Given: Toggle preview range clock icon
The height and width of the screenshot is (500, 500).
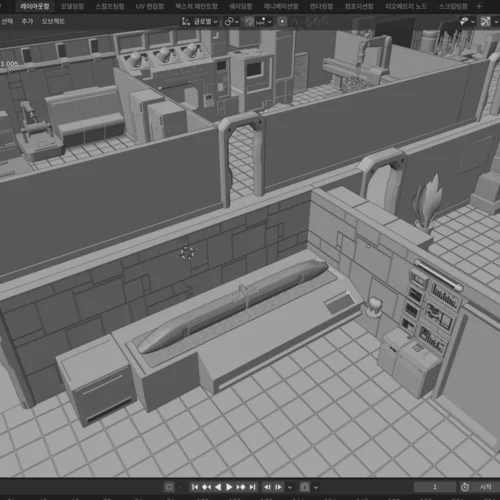Looking at the screenshot, I should point(465,487).
